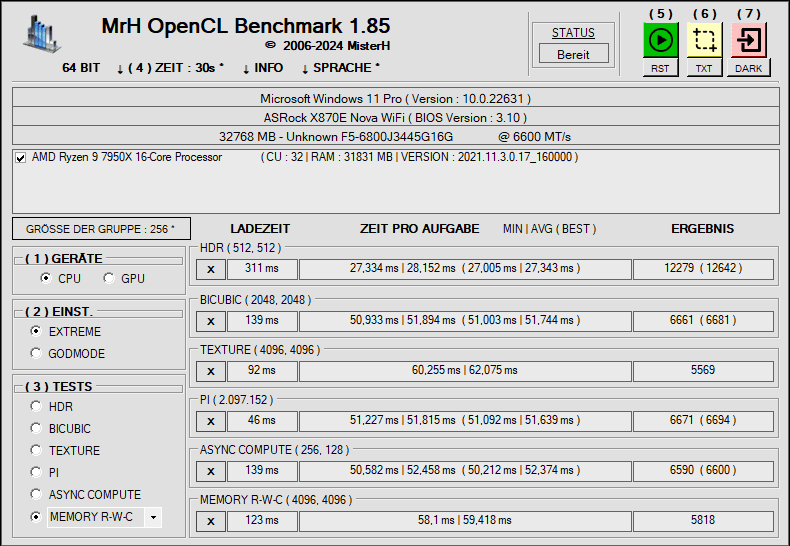This screenshot has height=546, width=790.
Task: Expand the MEMORY R-W-C combo box arrow
Action: 153,517
